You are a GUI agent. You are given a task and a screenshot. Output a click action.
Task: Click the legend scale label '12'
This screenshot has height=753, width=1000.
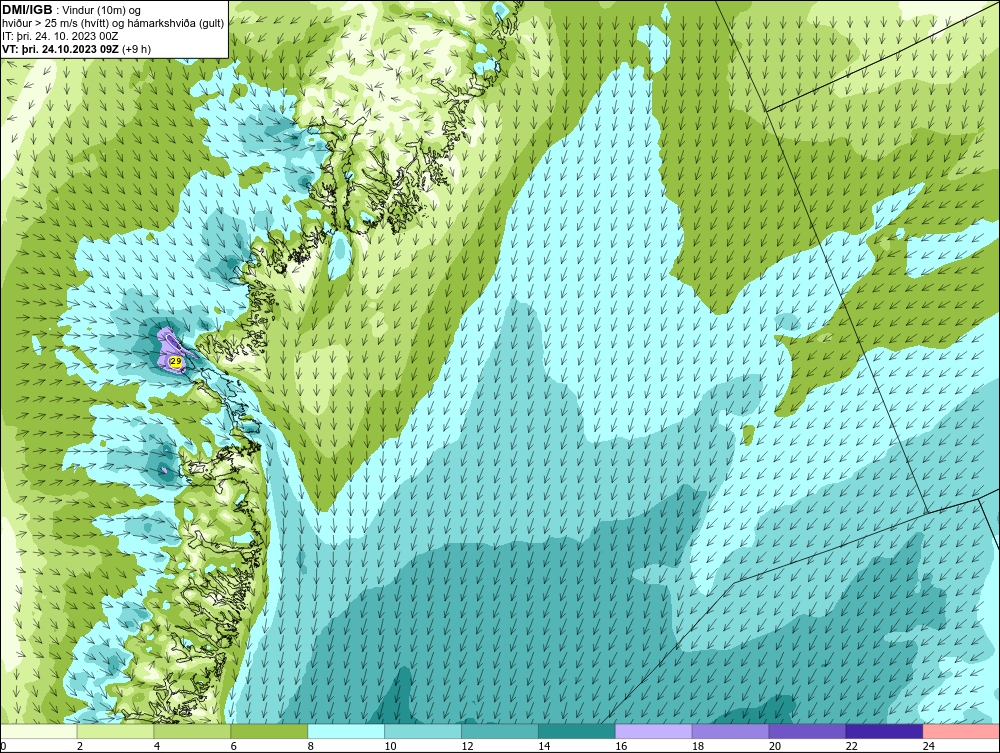coord(467,746)
